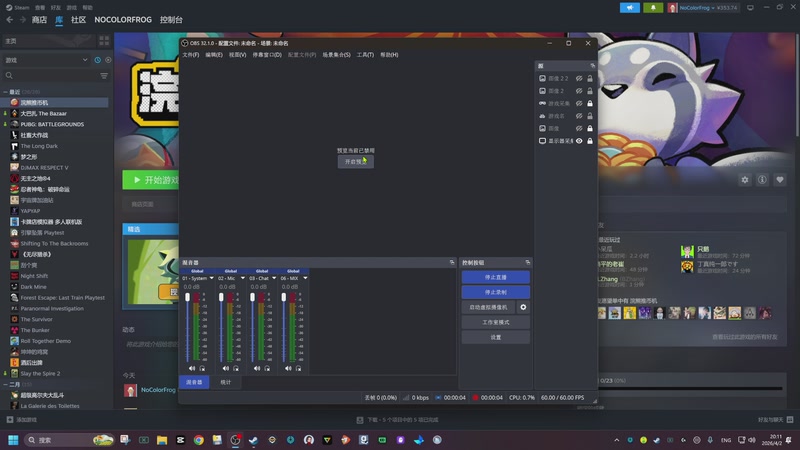Favorite the game with the heart icon

(x=780, y=180)
